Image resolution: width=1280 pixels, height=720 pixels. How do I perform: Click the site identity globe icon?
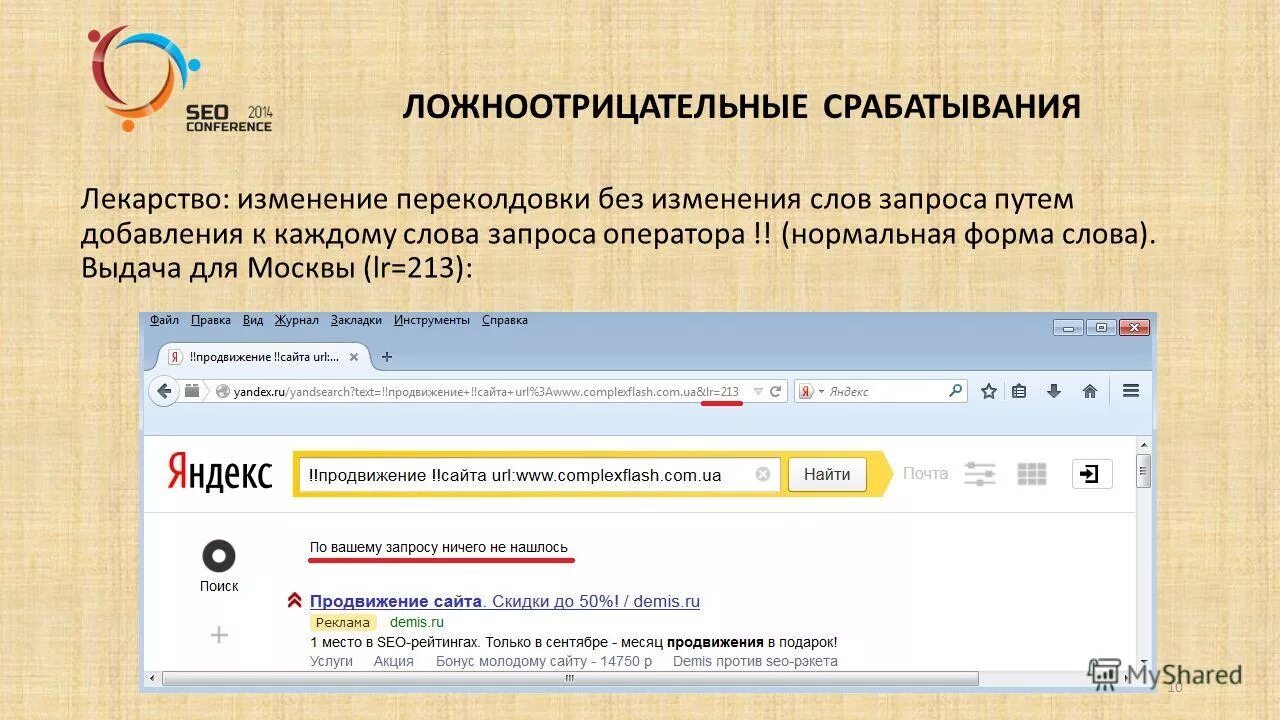click(223, 392)
